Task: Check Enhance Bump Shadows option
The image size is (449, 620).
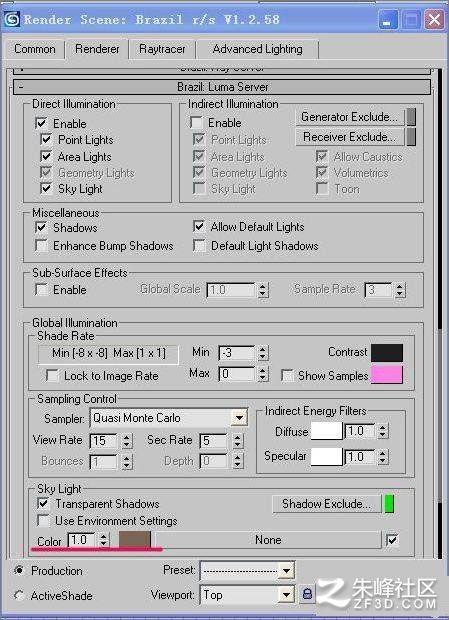Action: [42, 246]
